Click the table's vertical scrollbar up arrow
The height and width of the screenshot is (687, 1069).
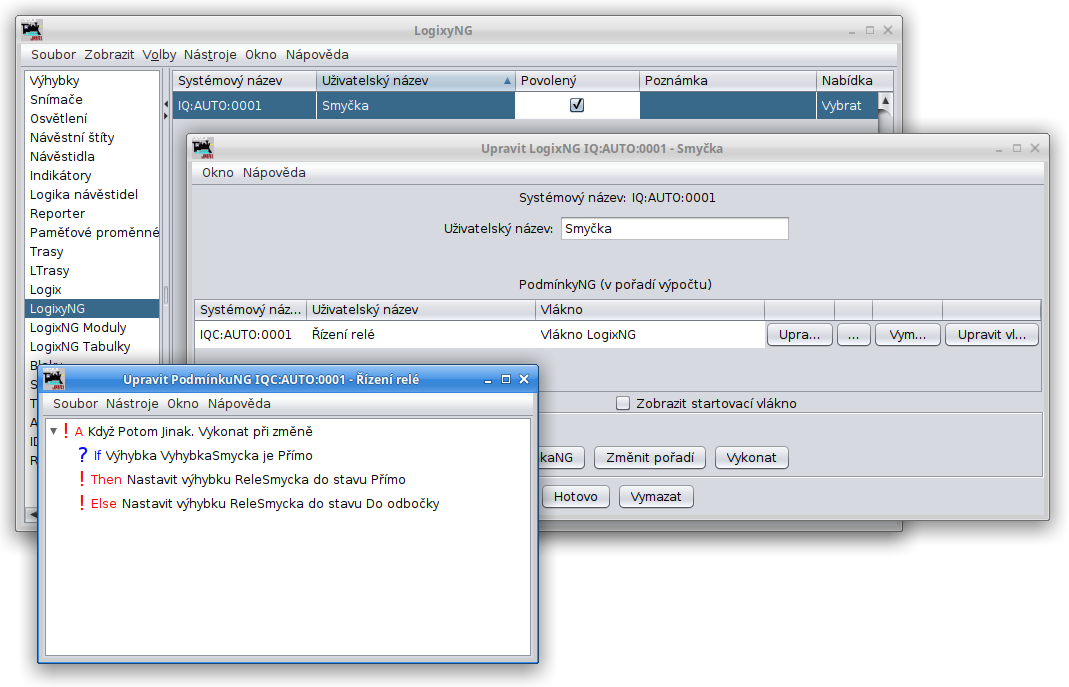tap(885, 100)
